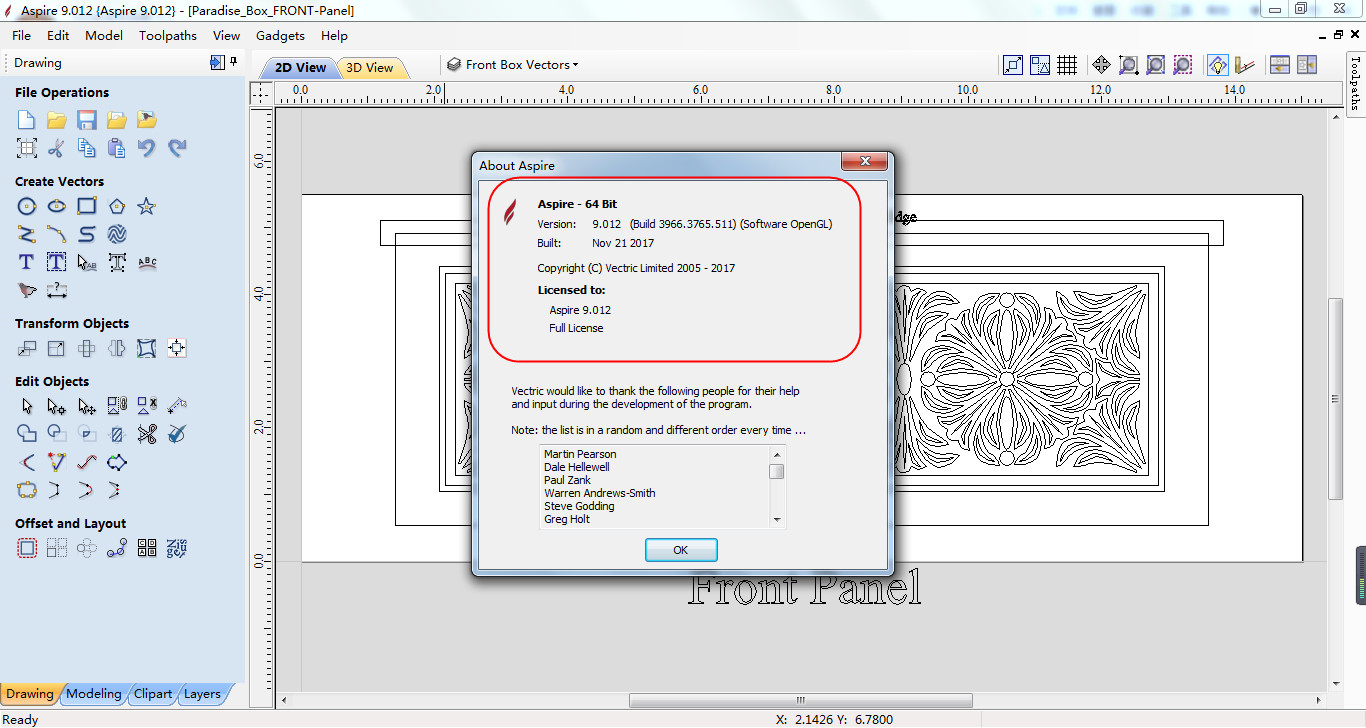Close the About Aspire dialog

click(865, 162)
